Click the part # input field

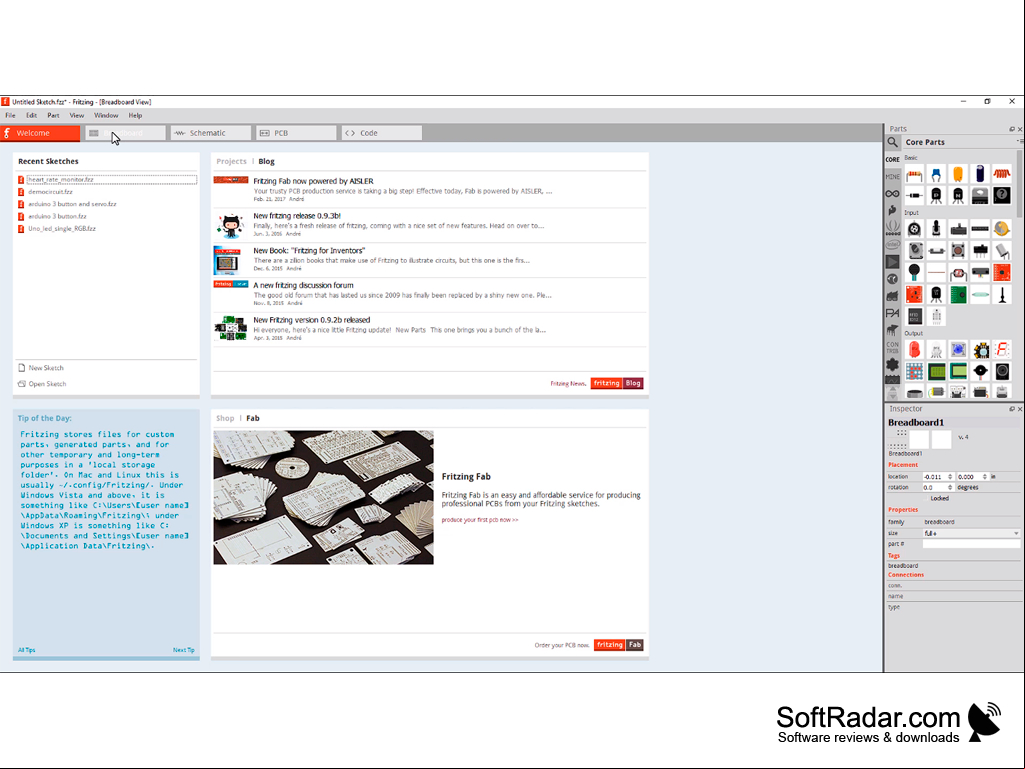pos(971,544)
